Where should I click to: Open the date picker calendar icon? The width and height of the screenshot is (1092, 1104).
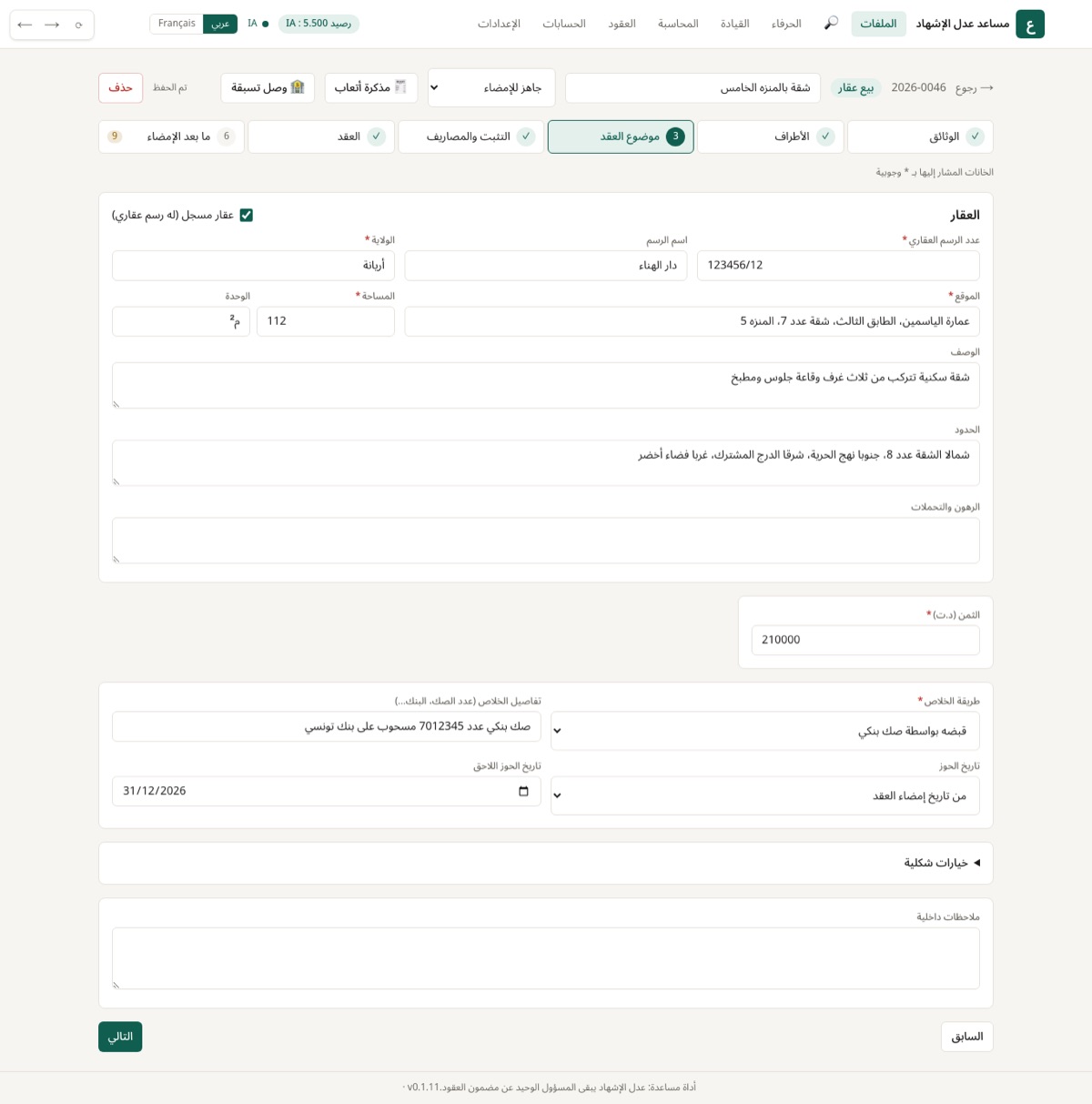(x=523, y=791)
